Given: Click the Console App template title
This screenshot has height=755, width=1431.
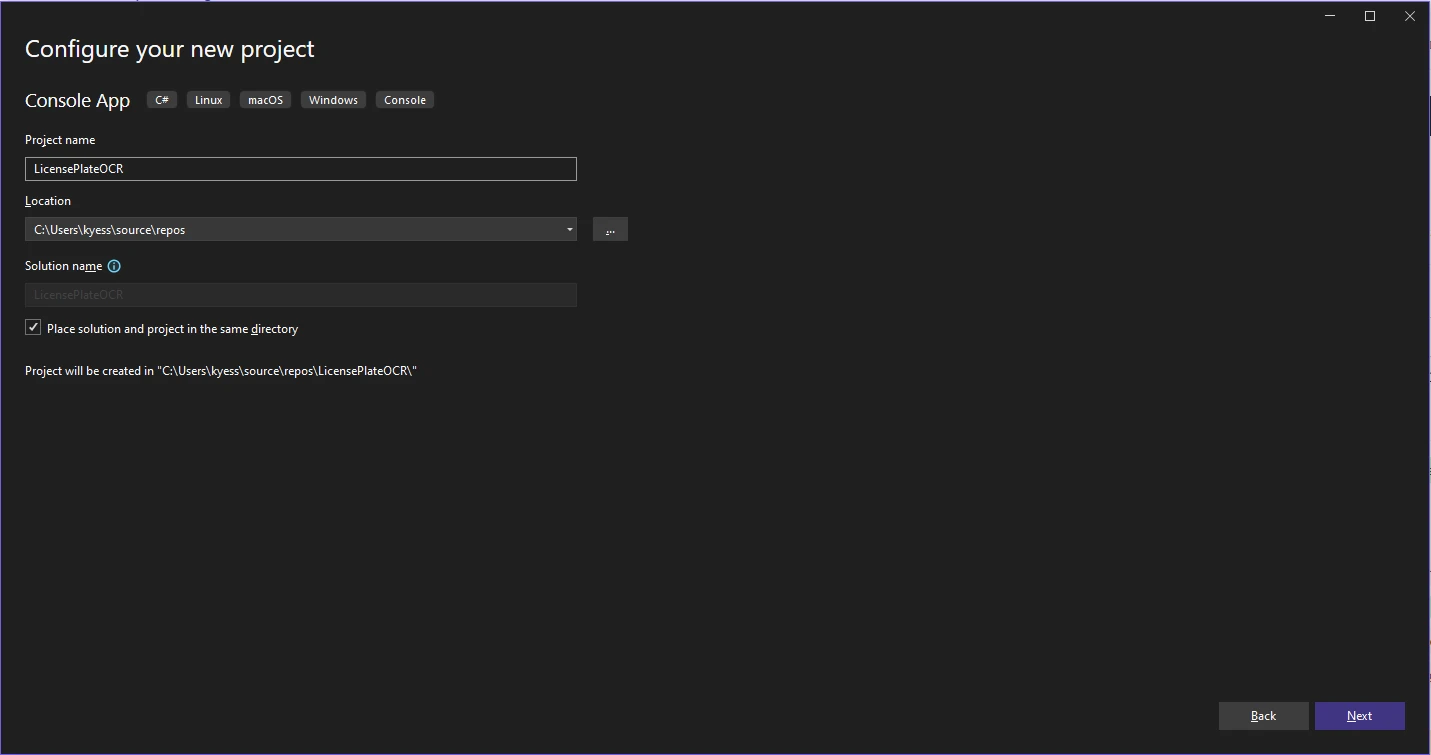Looking at the screenshot, I should 78,101.
